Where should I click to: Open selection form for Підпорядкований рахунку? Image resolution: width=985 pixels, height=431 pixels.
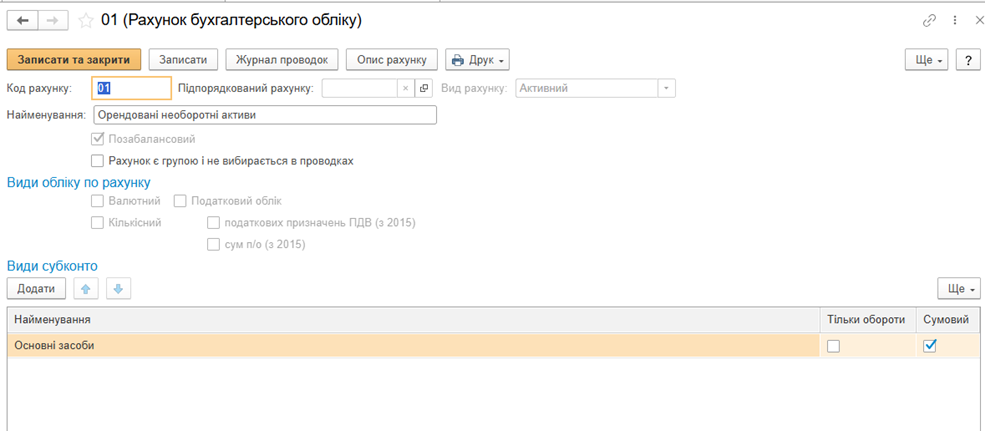423,89
